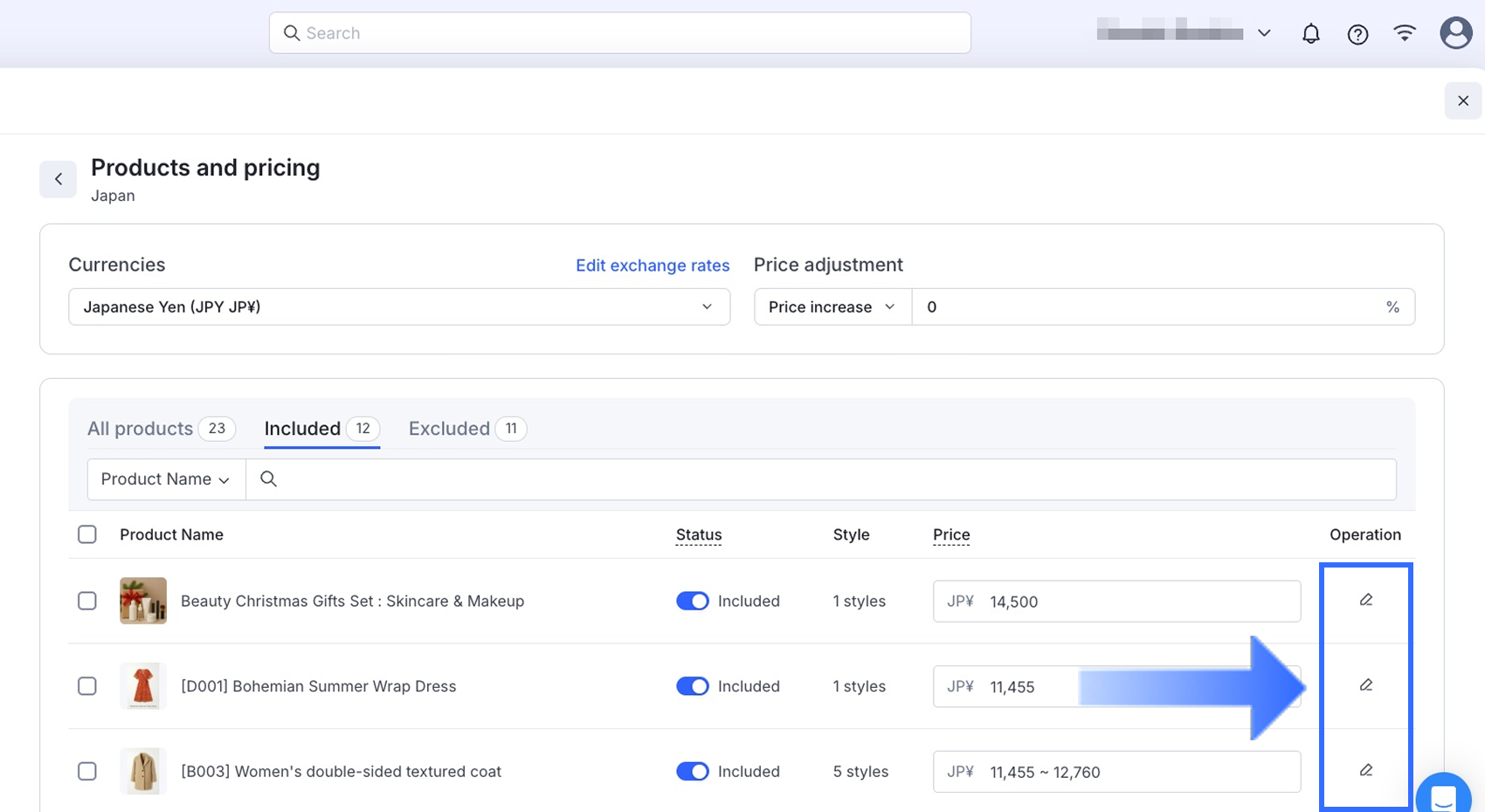
Task: Close the panel with the X button
Action: [x=1463, y=101]
